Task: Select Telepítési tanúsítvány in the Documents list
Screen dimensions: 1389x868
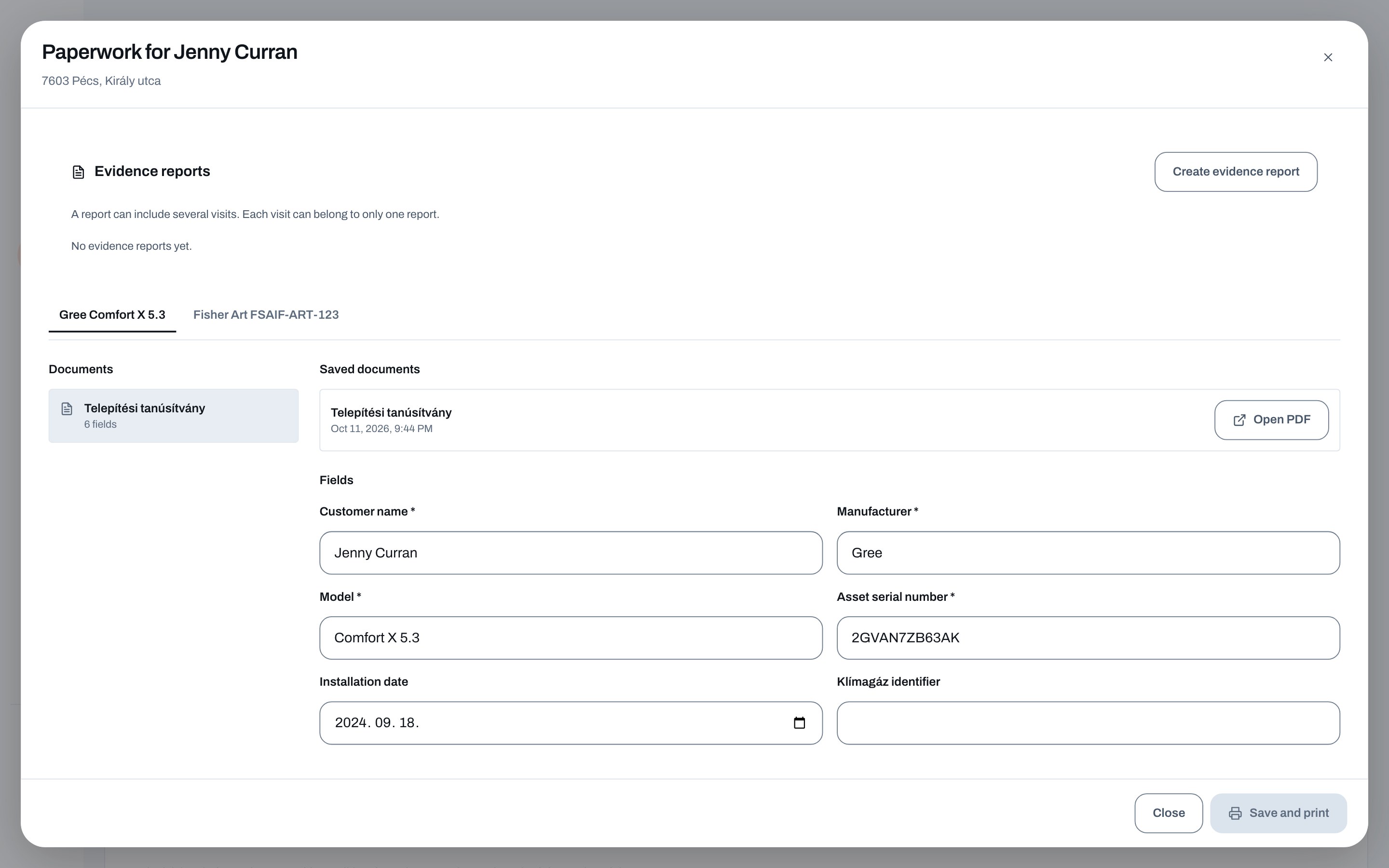Action: pos(173,416)
